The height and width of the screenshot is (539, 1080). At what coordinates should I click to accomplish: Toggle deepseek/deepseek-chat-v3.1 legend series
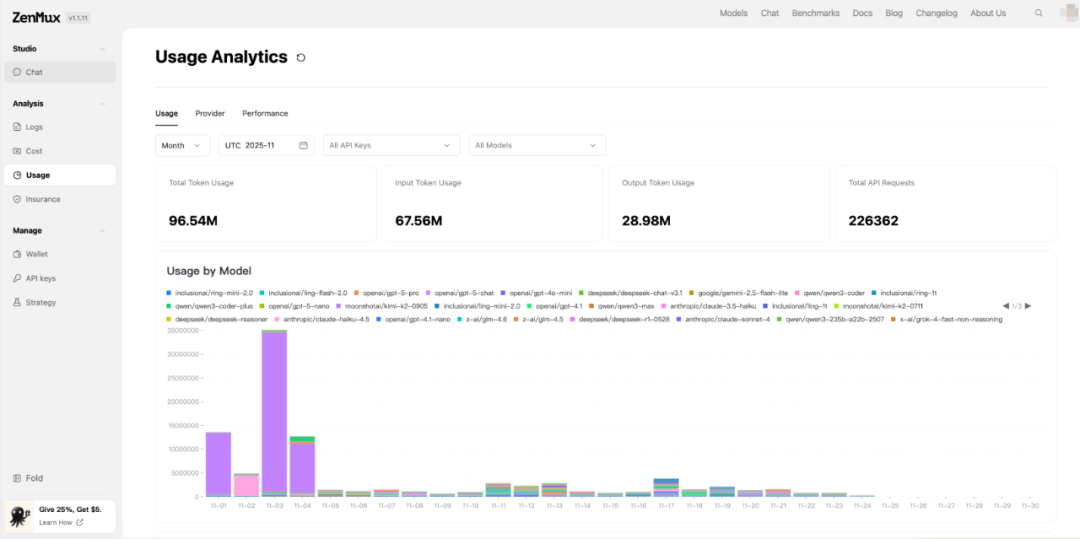click(631, 293)
